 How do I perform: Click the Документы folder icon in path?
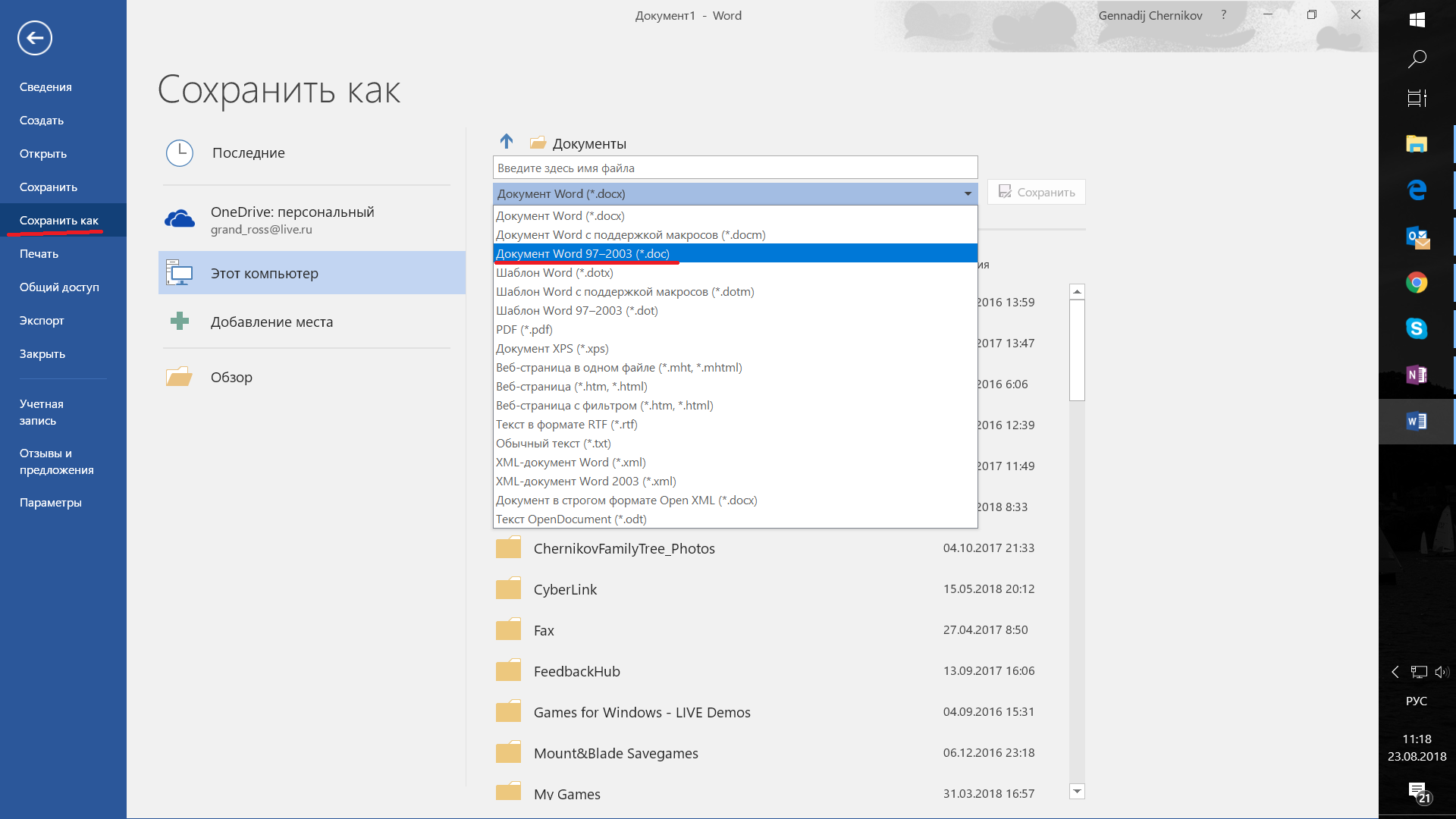(x=538, y=143)
